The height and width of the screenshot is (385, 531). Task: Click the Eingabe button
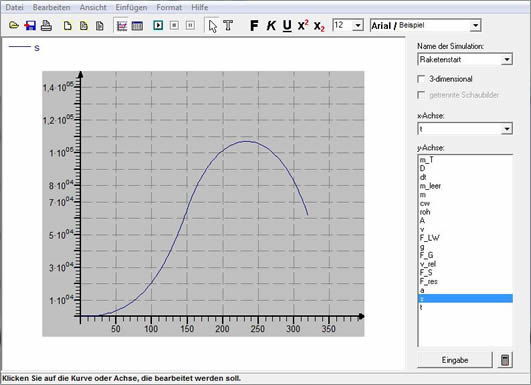(x=455, y=360)
